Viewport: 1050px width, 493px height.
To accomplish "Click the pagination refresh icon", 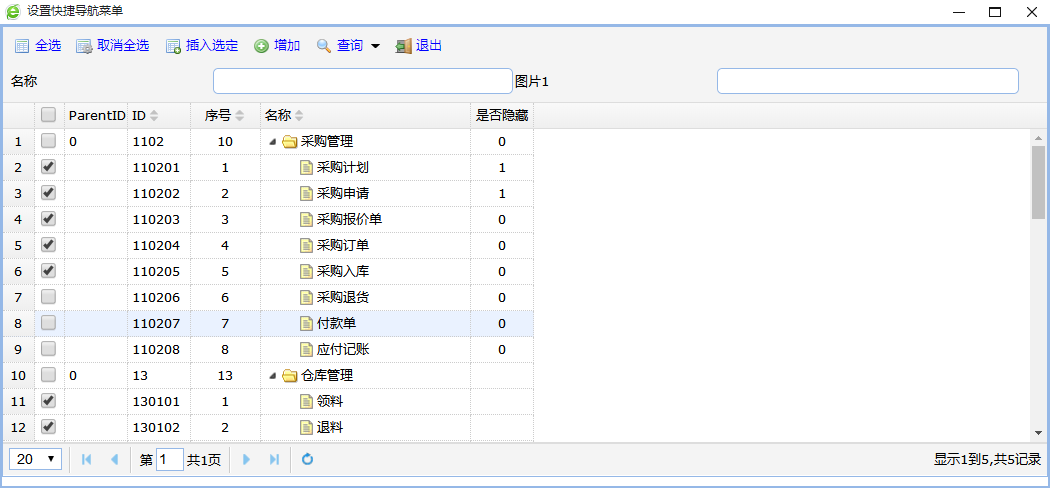I will tap(308, 459).
